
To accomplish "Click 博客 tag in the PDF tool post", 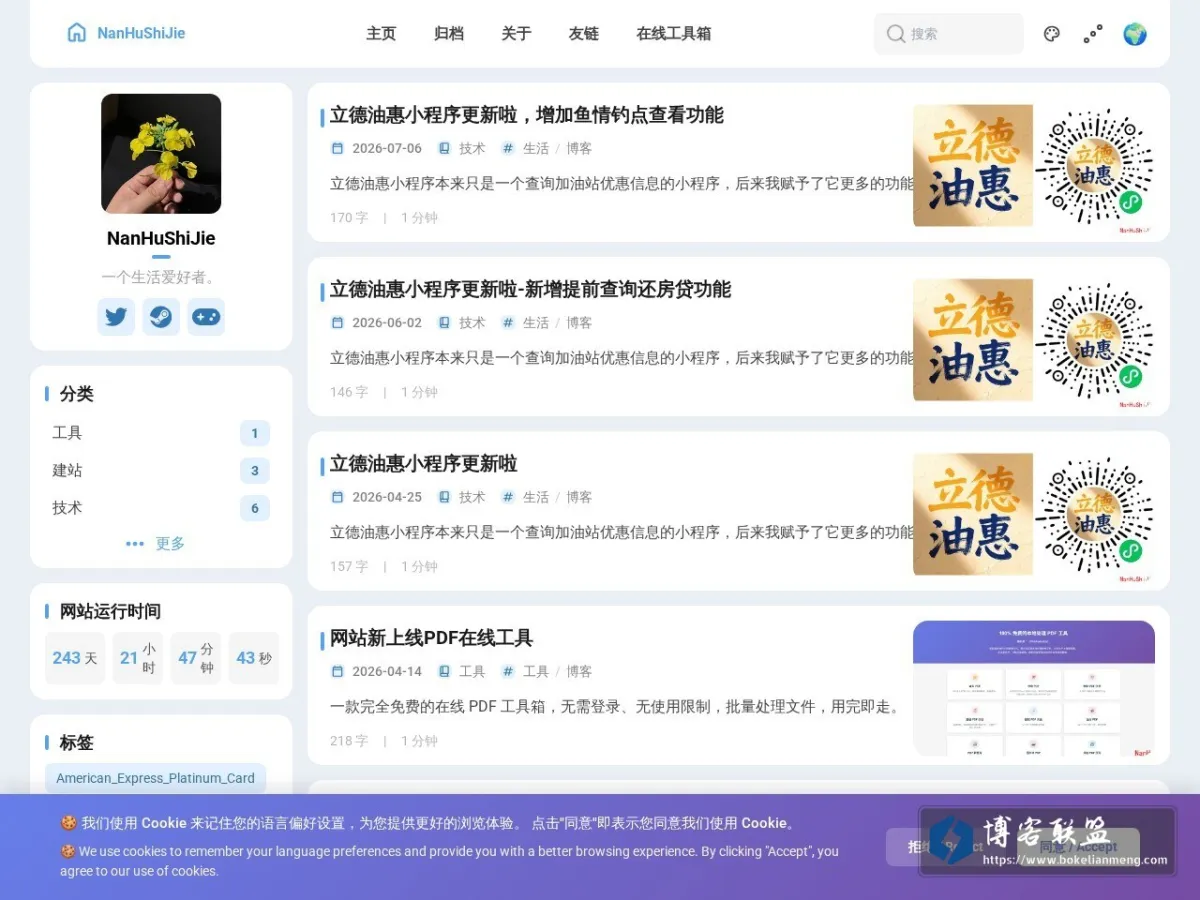I will (x=579, y=672).
